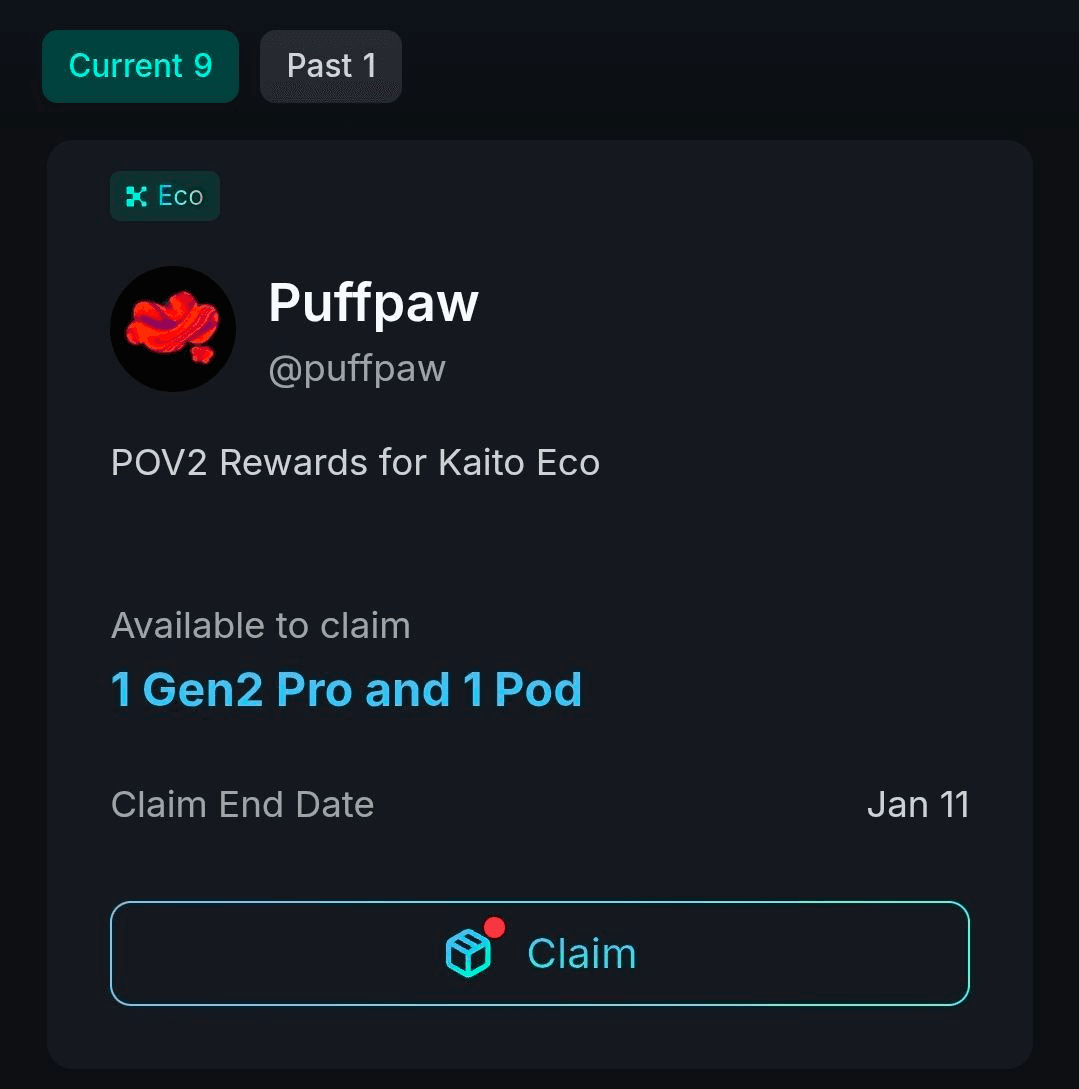Image resolution: width=1079 pixels, height=1089 pixels.
Task: Select the Eco badge label text
Action: coord(181,196)
